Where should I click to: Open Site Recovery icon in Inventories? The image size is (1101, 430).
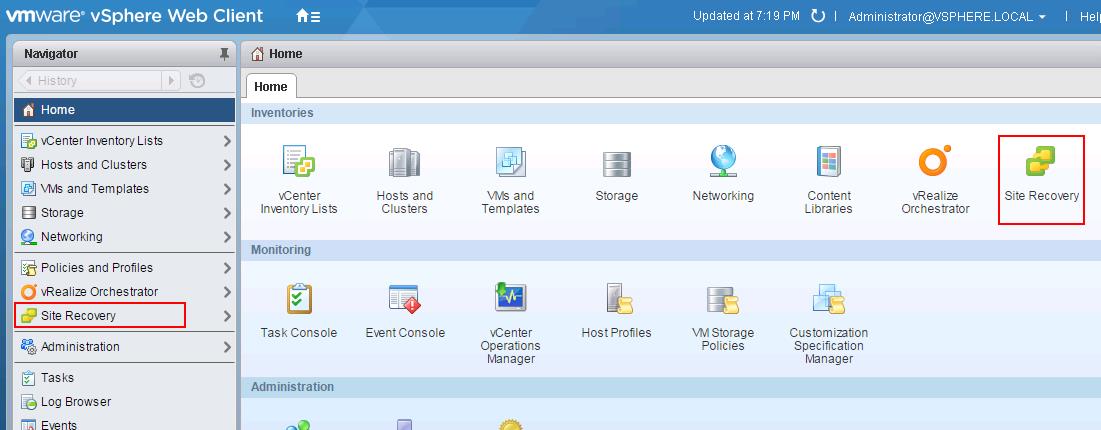1041,162
